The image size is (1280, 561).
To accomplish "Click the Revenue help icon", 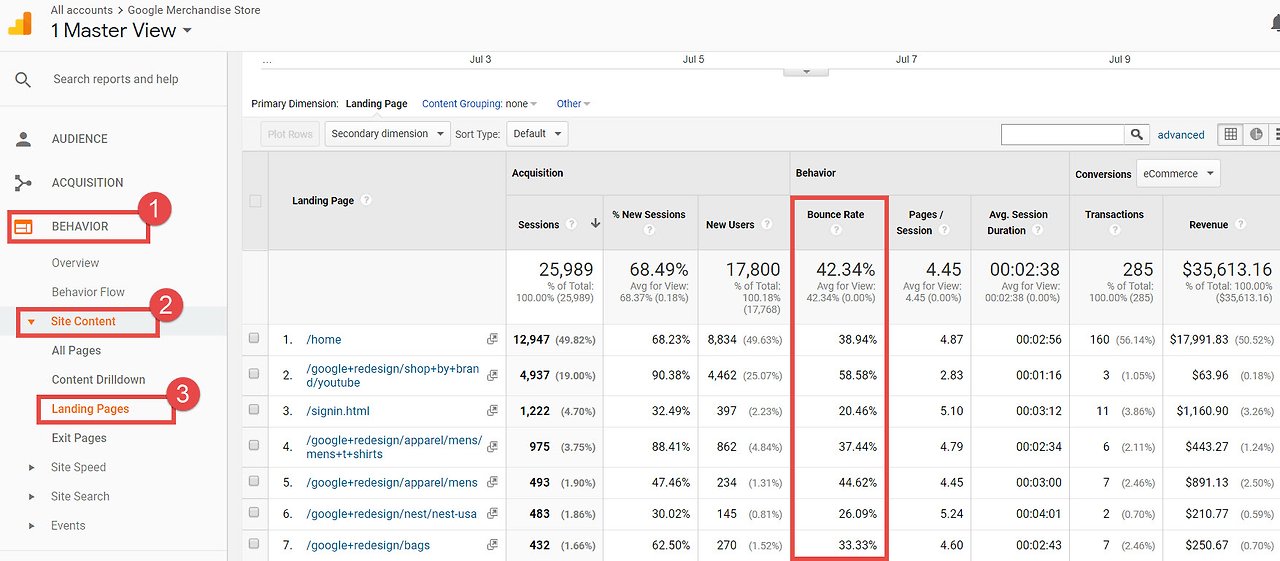I will tap(1242, 225).
